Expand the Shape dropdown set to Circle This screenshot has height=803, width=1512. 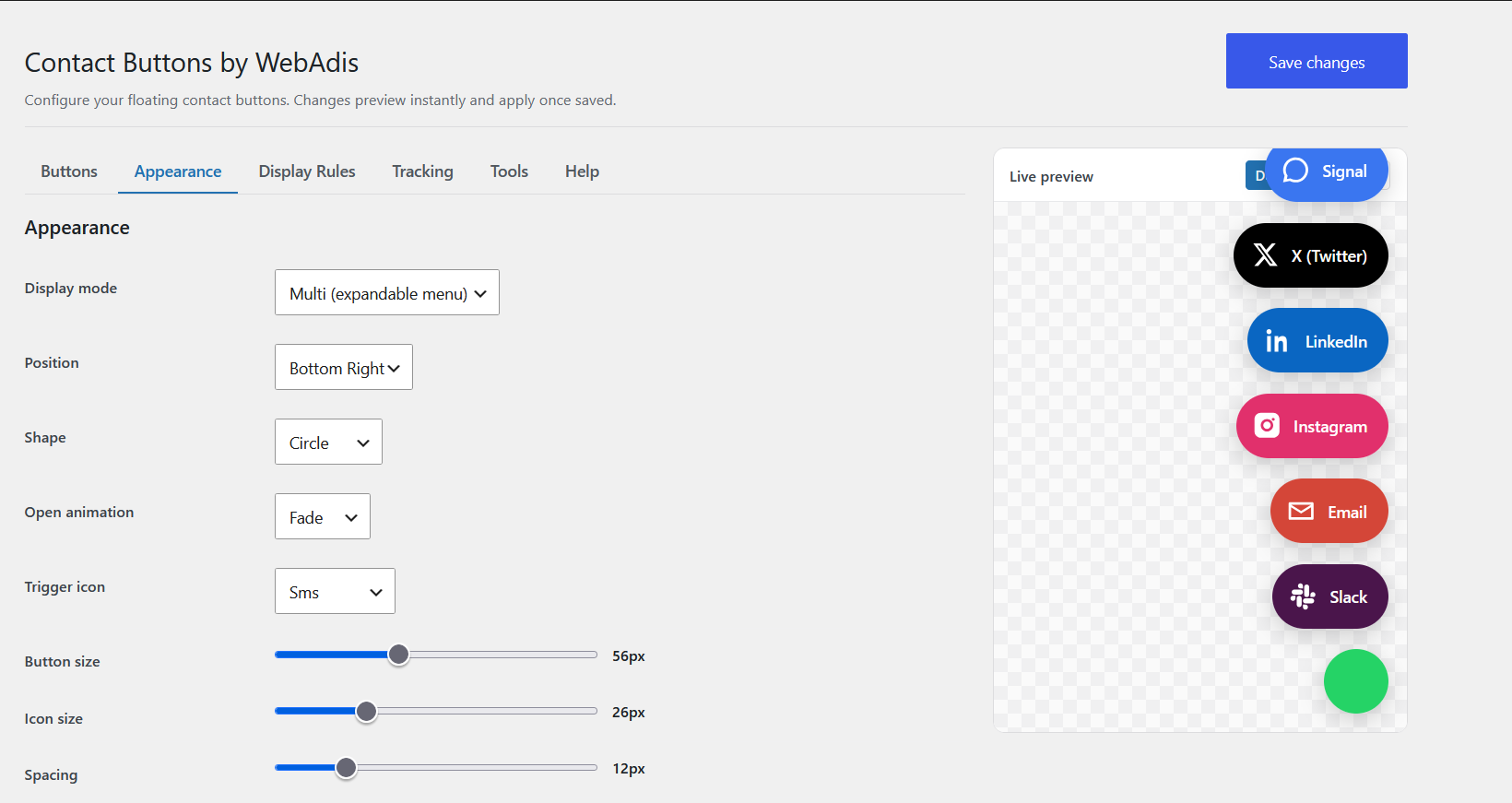click(x=328, y=442)
